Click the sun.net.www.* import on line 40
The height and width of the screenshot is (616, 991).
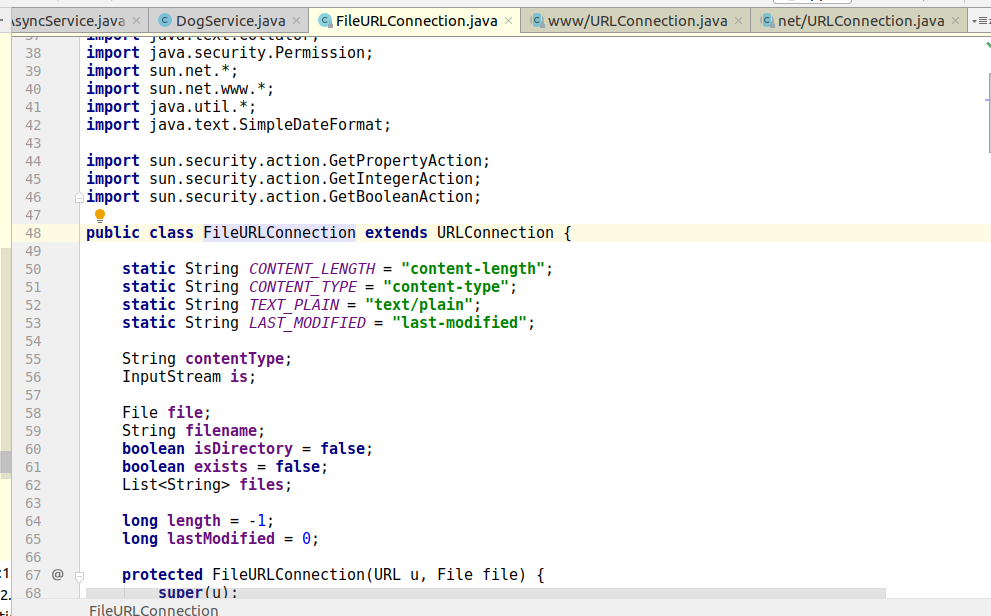point(207,88)
